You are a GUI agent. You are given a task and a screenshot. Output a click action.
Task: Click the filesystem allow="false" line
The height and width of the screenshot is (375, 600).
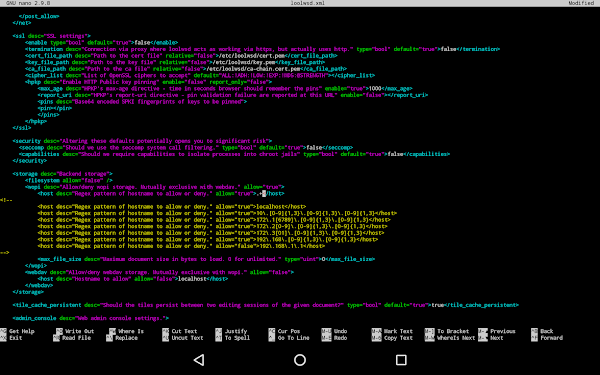tap(69, 180)
